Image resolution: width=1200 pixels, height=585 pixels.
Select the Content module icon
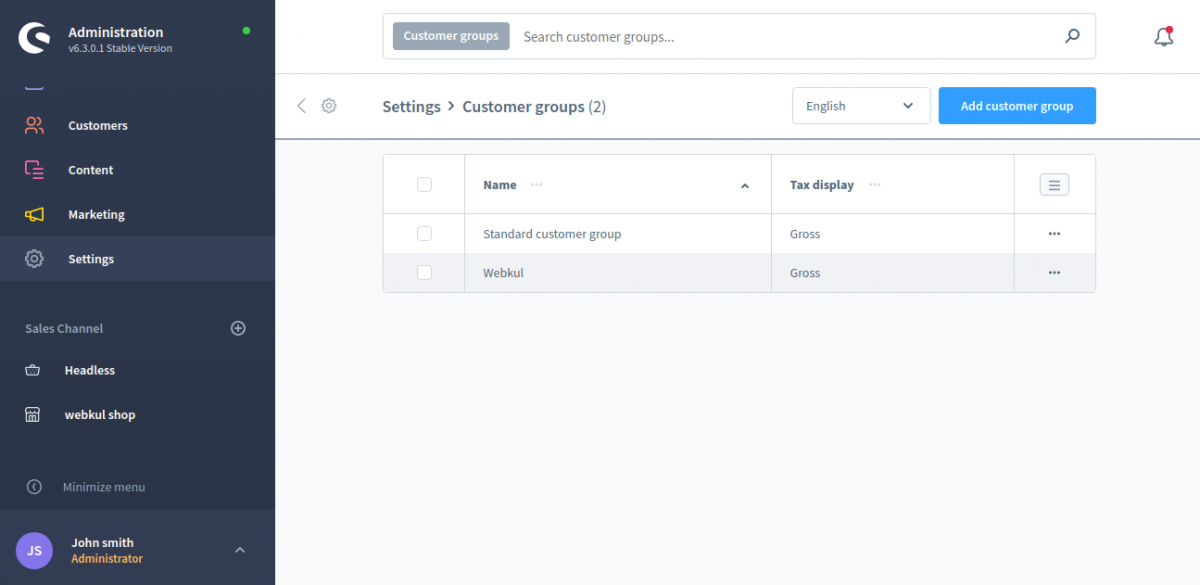90,169
